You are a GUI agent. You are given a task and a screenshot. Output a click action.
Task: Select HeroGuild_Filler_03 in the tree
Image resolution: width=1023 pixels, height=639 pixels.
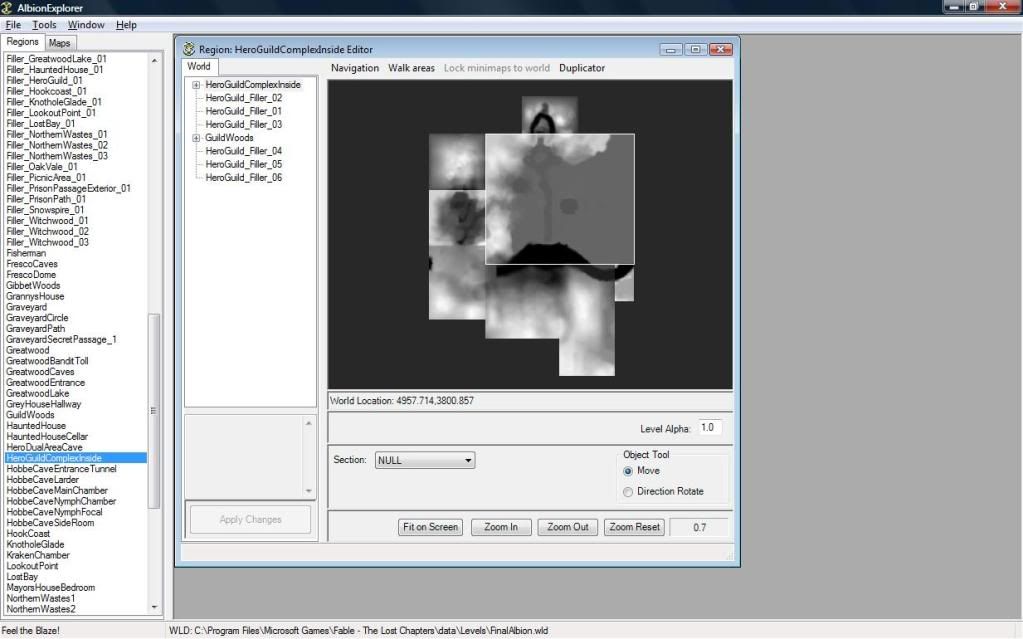coord(243,125)
